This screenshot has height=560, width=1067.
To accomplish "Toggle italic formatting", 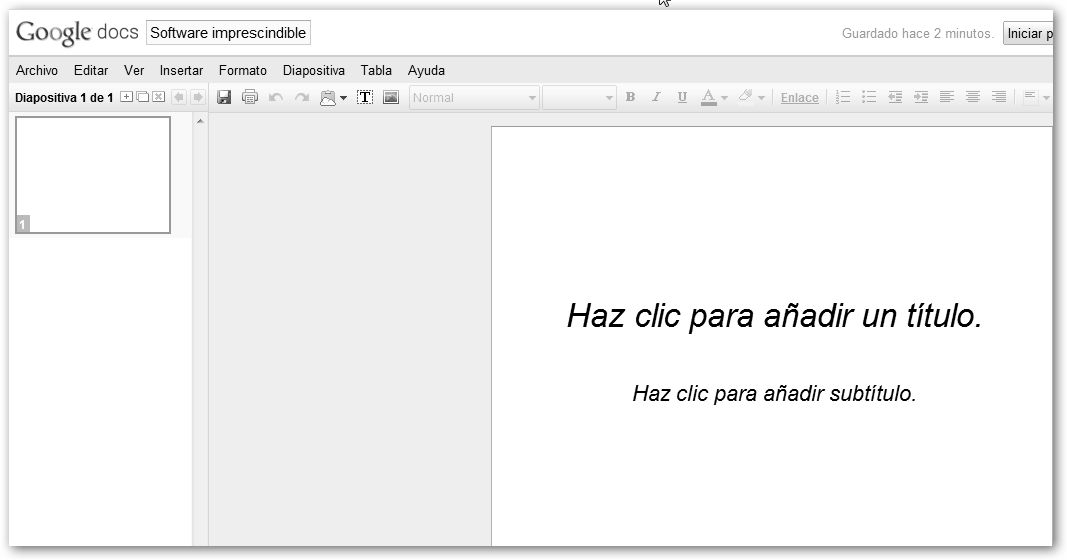I will coord(656,97).
